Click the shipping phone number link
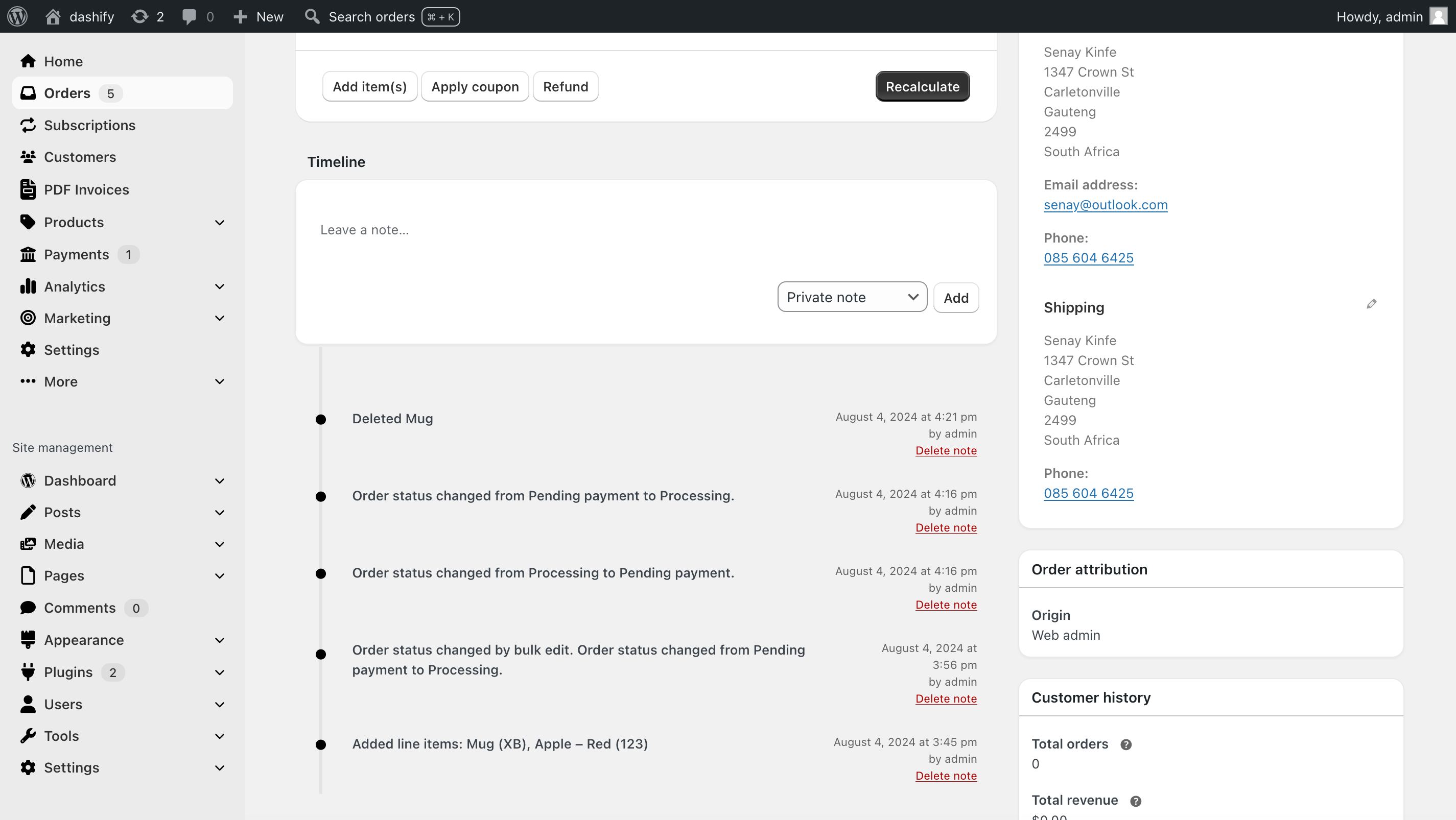Screen dimensions: 1456x820 click(1088, 493)
